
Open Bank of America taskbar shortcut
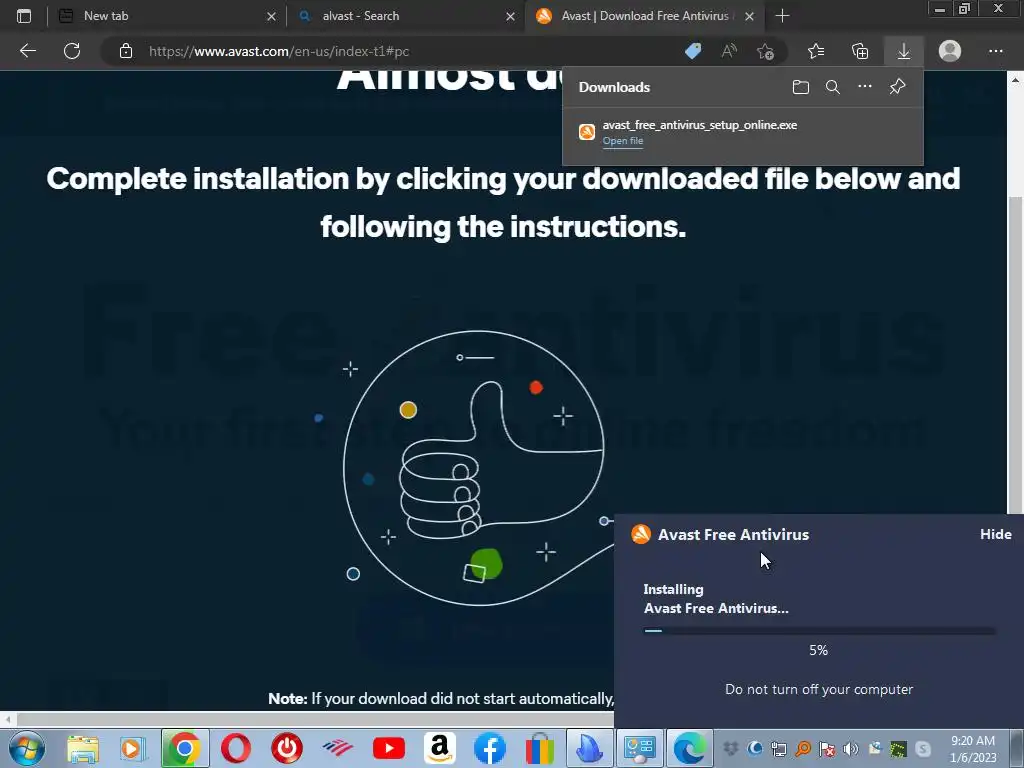[338, 748]
